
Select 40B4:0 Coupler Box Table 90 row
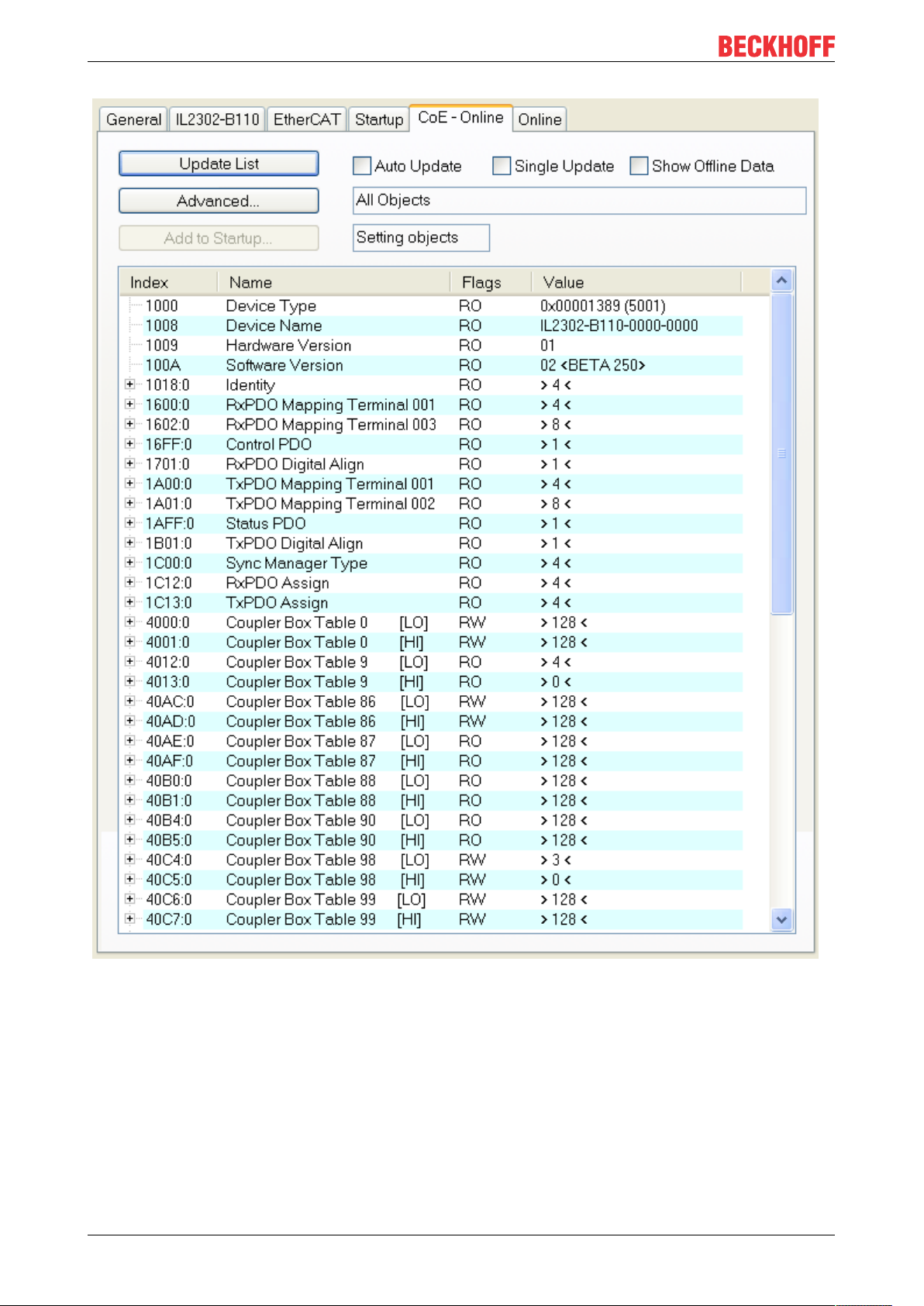click(x=432, y=820)
